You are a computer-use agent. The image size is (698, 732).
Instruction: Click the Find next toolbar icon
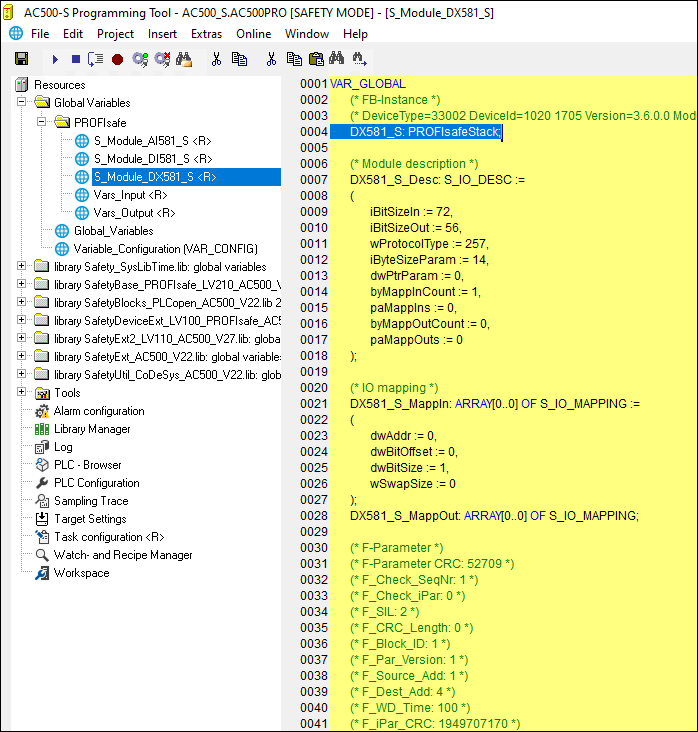[359, 59]
